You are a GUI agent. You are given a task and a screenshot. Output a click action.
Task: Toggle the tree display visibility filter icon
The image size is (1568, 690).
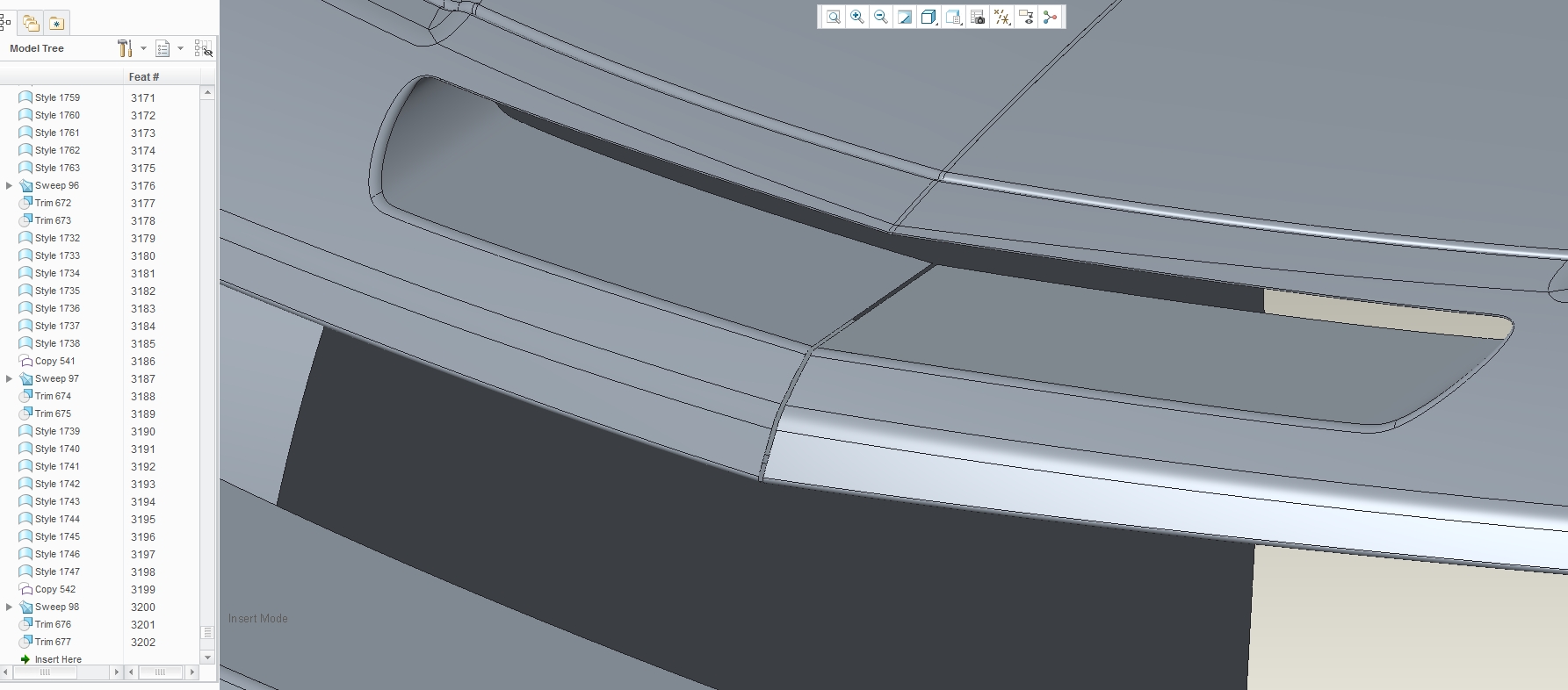[203, 48]
